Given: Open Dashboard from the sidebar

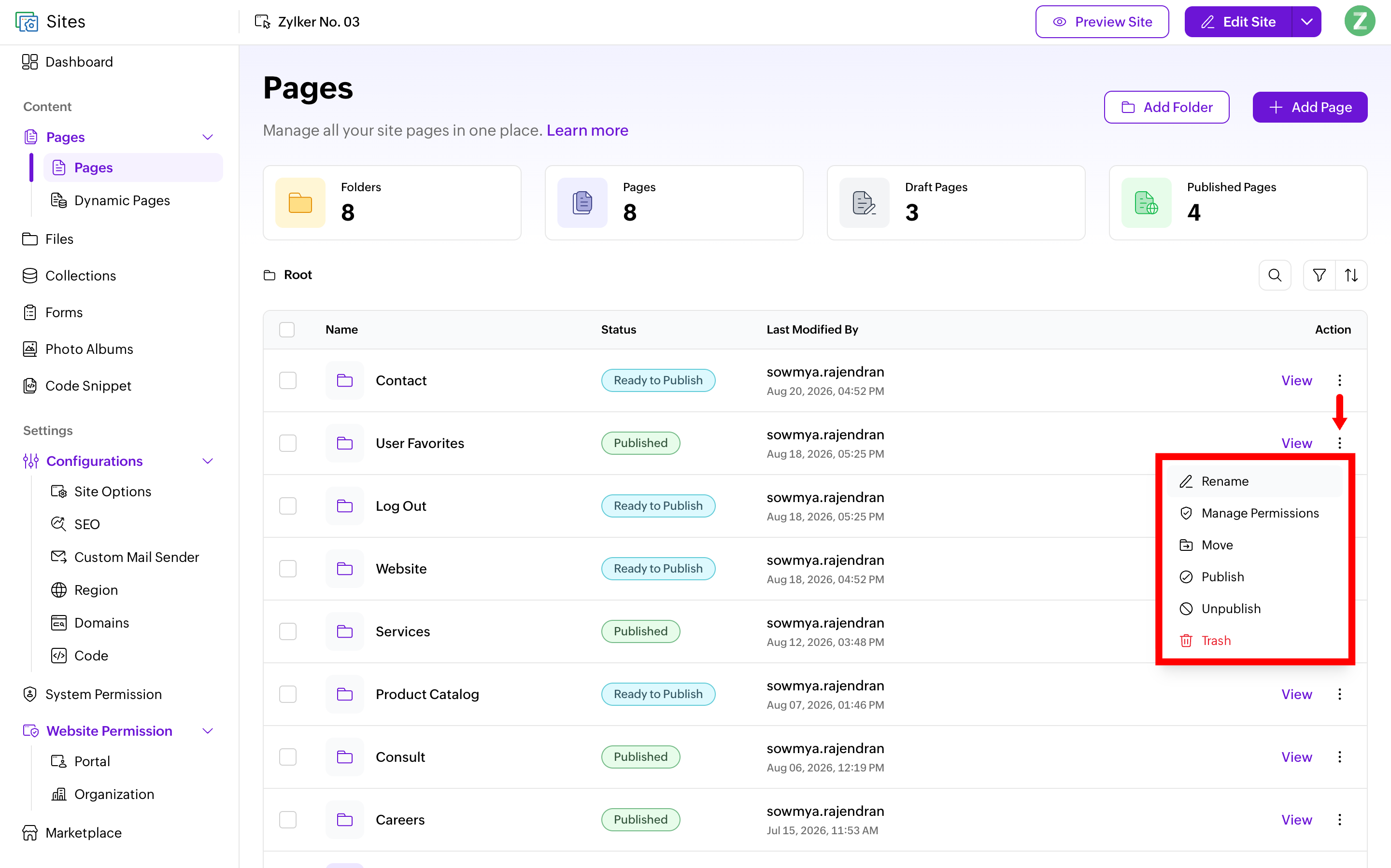Looking at the screenshot, I should [68, 61].
